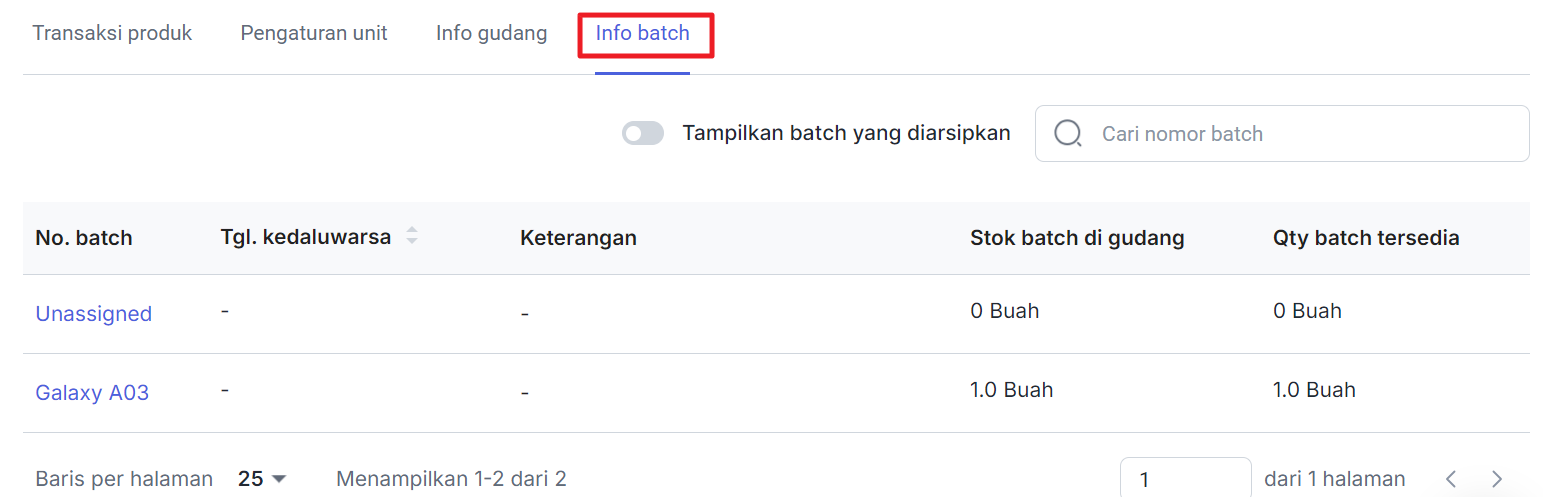Click Stok batch di gudang header
This screenshot has width=1543, height=497.
[1077, 238]
